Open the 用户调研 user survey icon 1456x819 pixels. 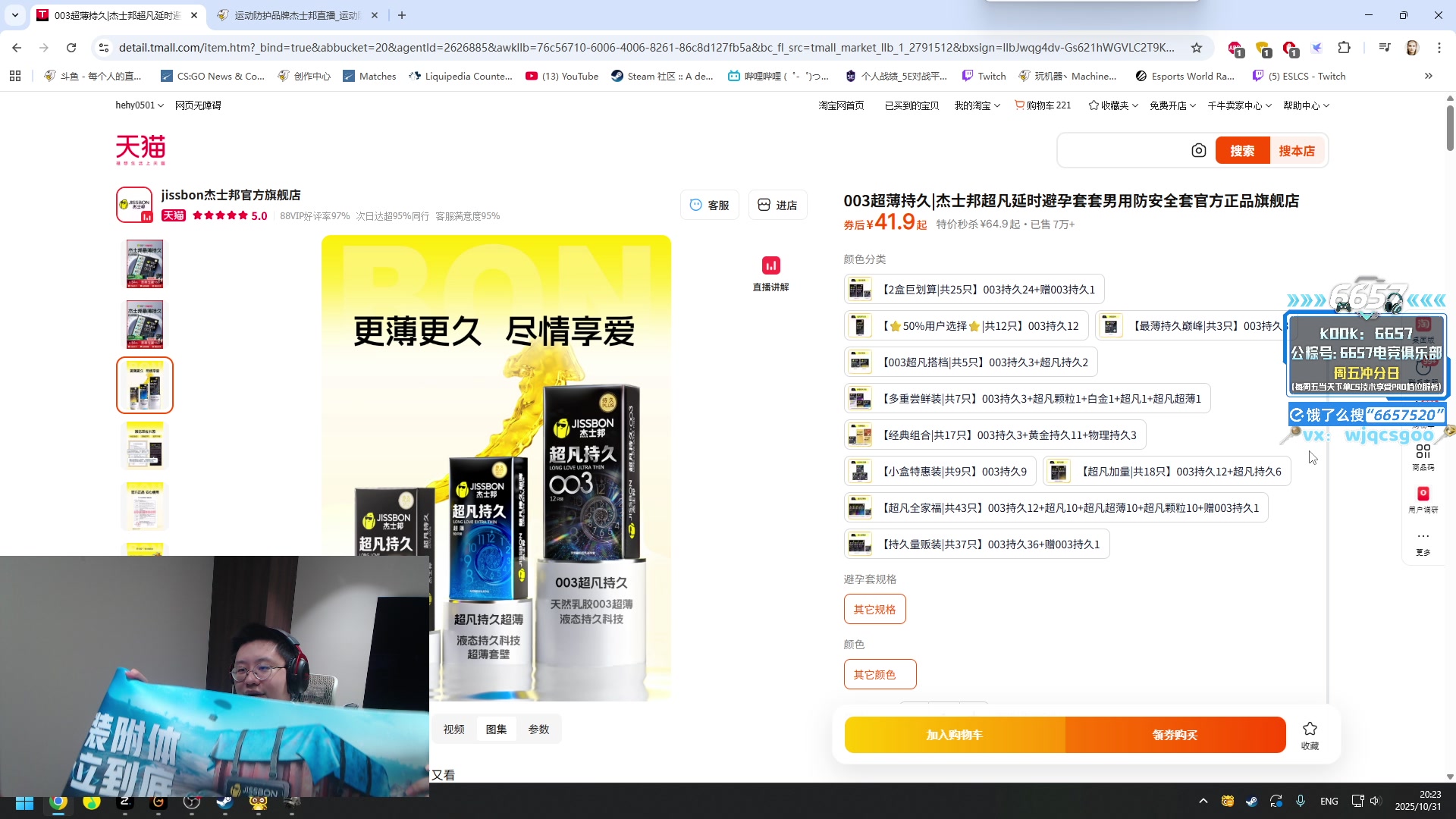click(x=1423, y=494)
